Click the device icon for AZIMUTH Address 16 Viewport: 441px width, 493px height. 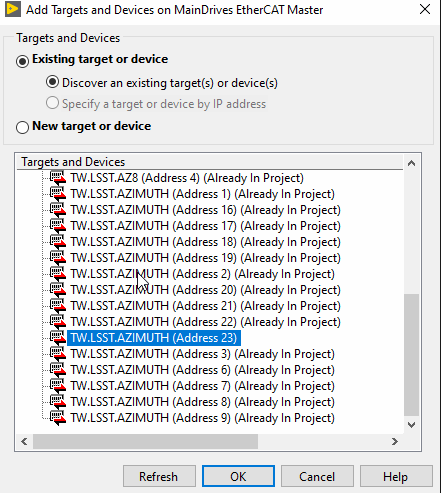point(58,210)
